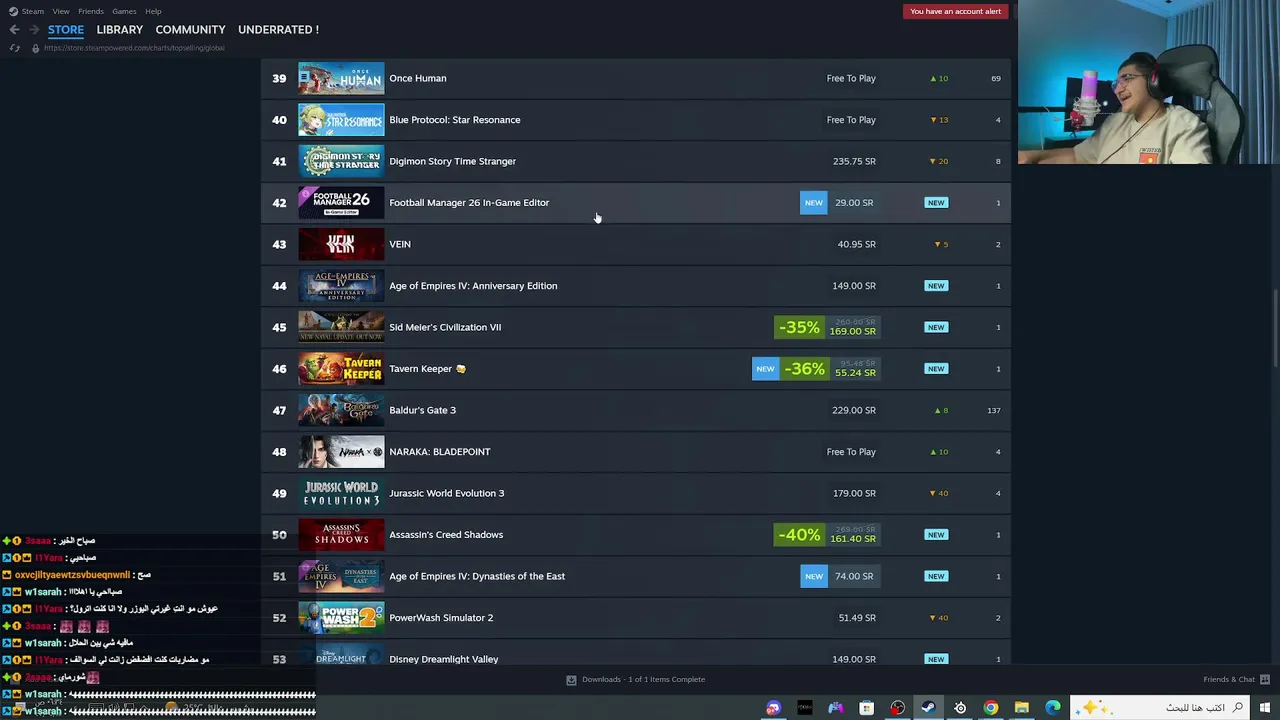This screenshot has height=720, width=1280.
Task: Click the NEW rank tag for Disney Dreamlight Valley
Action: pyautogui.click(x=936, y=659)
